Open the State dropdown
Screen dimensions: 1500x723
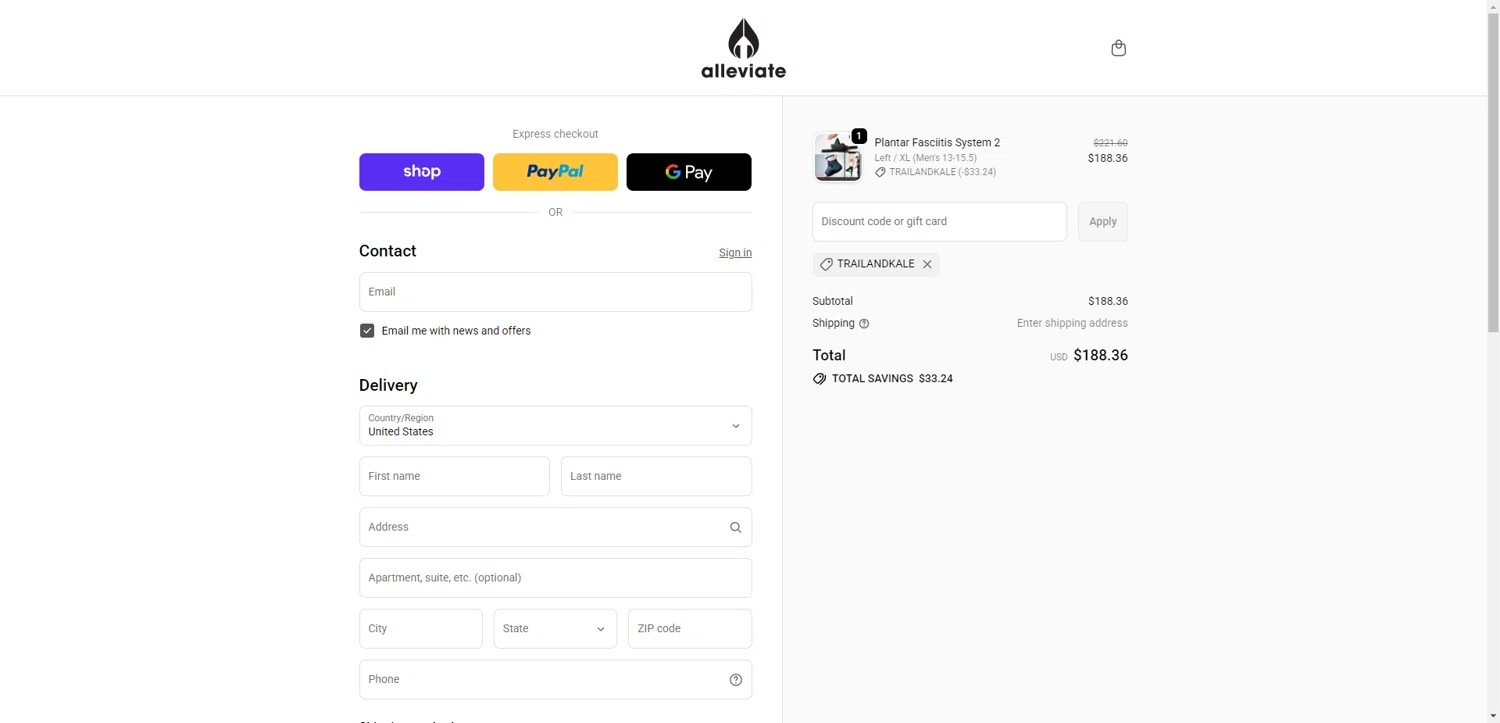(555, 629)
